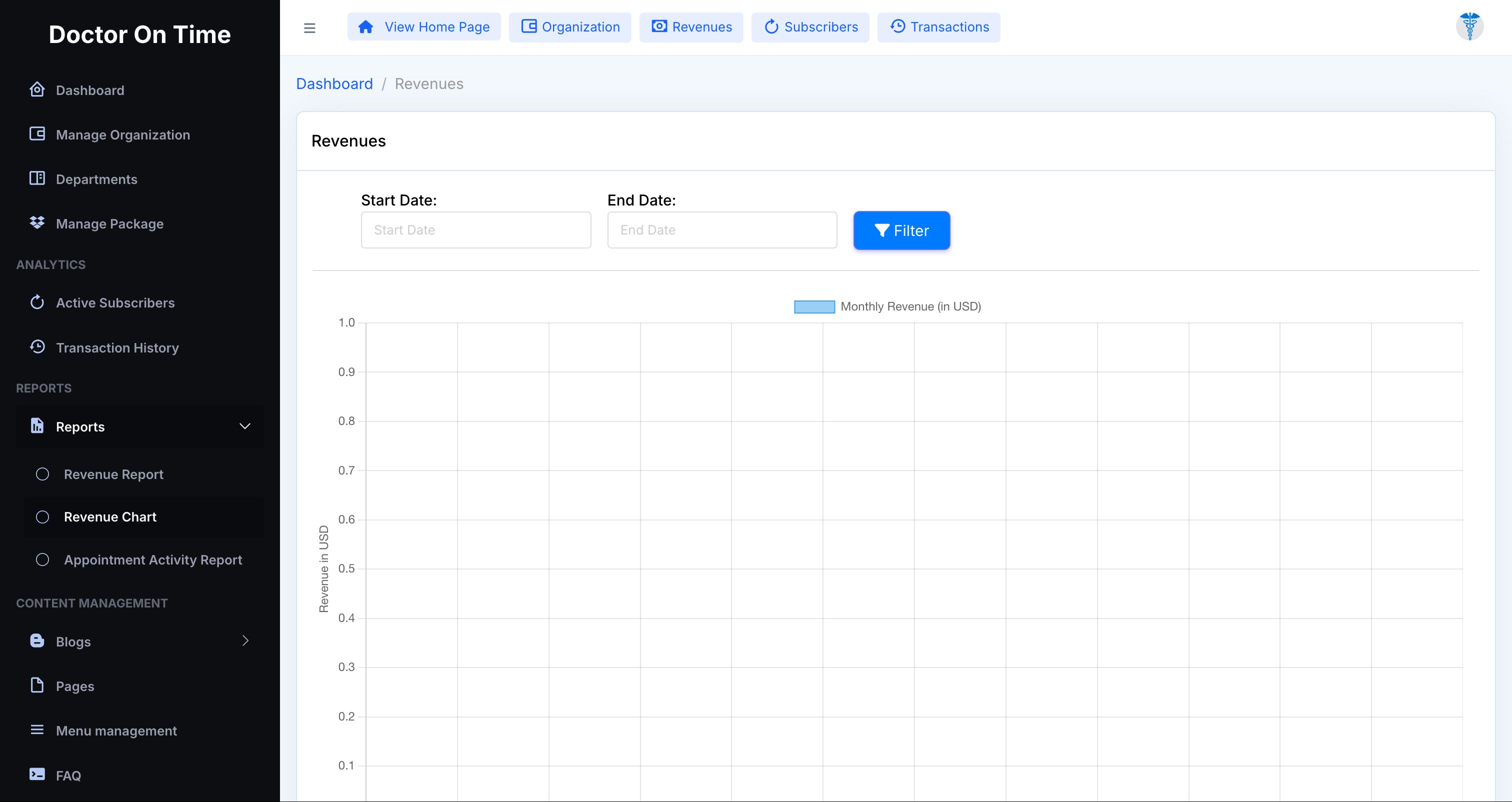Click the Transaction History clock icon

(37, 347)
